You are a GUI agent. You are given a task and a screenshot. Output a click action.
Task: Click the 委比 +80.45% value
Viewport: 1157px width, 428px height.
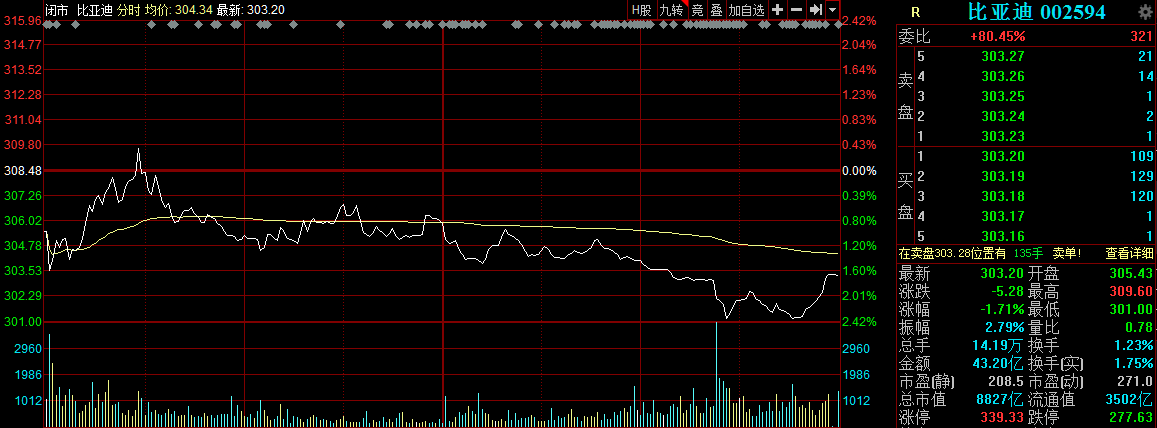click(x=998, y=35)
